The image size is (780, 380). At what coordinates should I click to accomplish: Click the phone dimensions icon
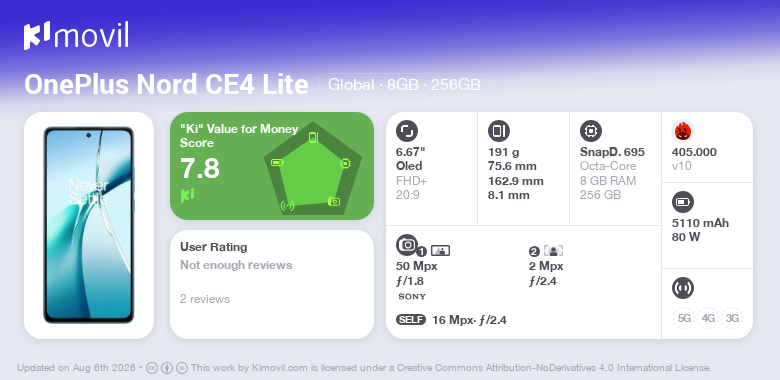pyautogui.click(x=499, y=131)
